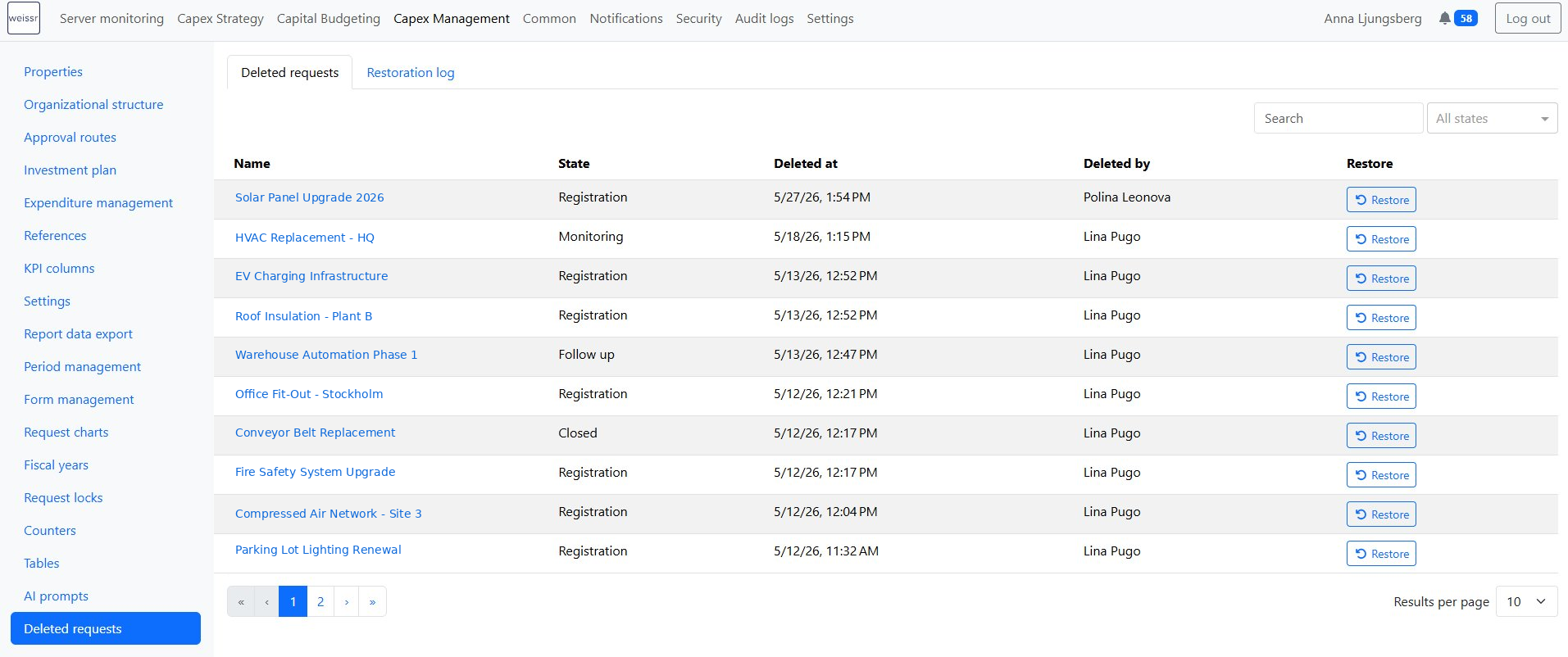Open EV Charging Infrastructure link
This screenshot has width=1568, height=657.
[x=311, y=276]
